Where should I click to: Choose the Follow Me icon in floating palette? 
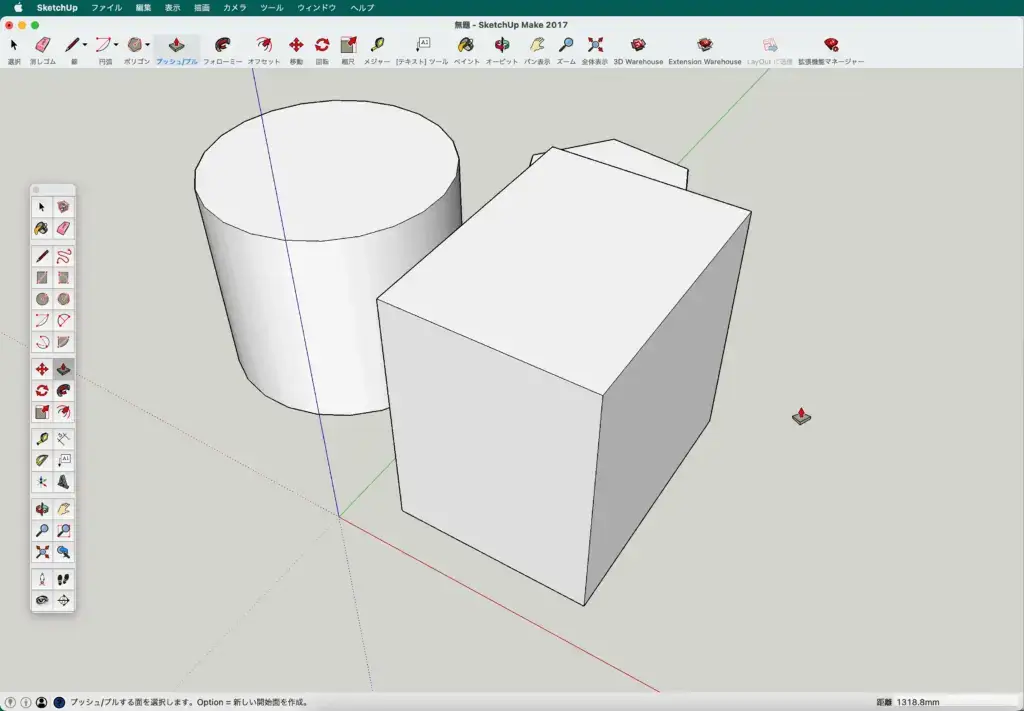click(63, 390)
